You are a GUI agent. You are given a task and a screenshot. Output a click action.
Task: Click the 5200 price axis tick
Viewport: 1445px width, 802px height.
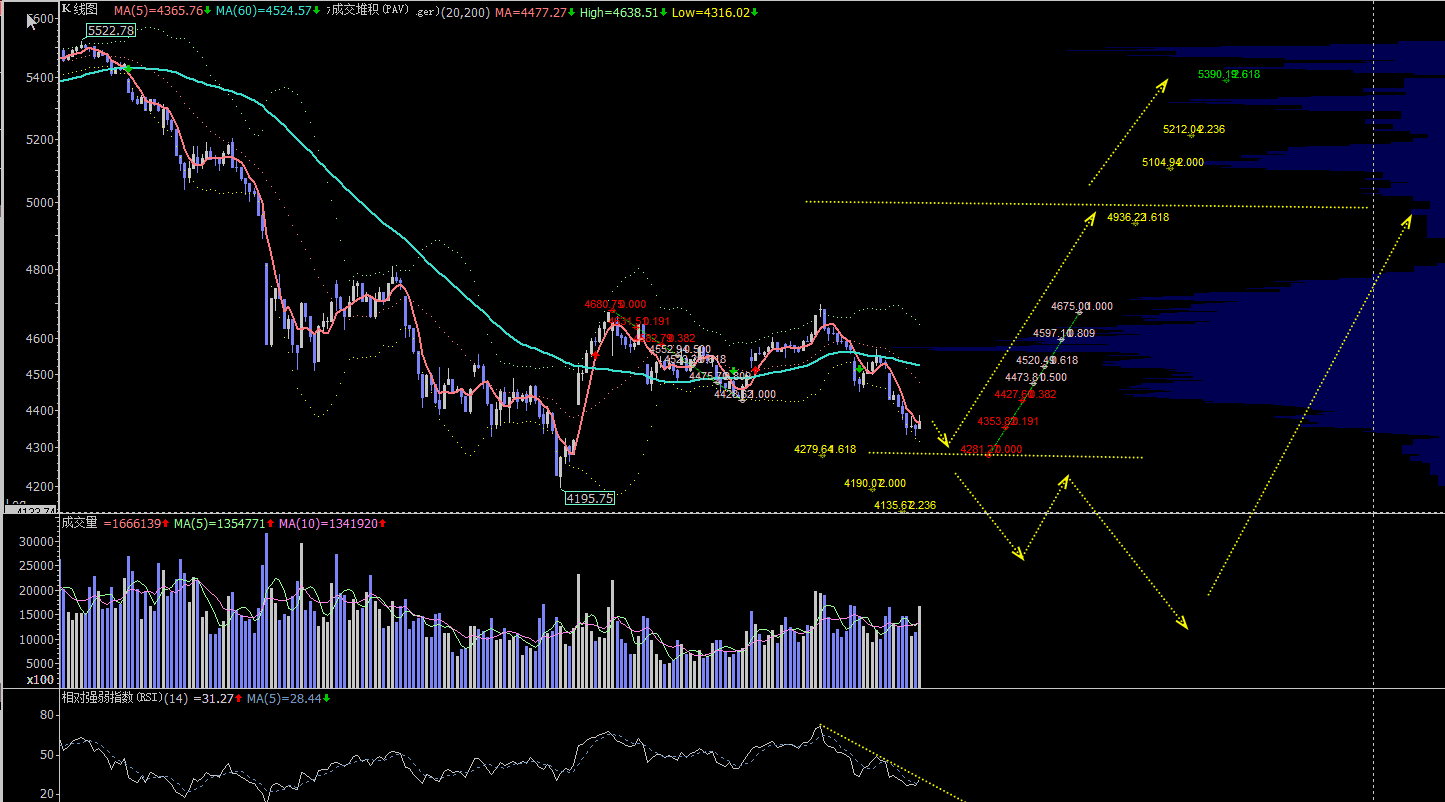(40, 140)
